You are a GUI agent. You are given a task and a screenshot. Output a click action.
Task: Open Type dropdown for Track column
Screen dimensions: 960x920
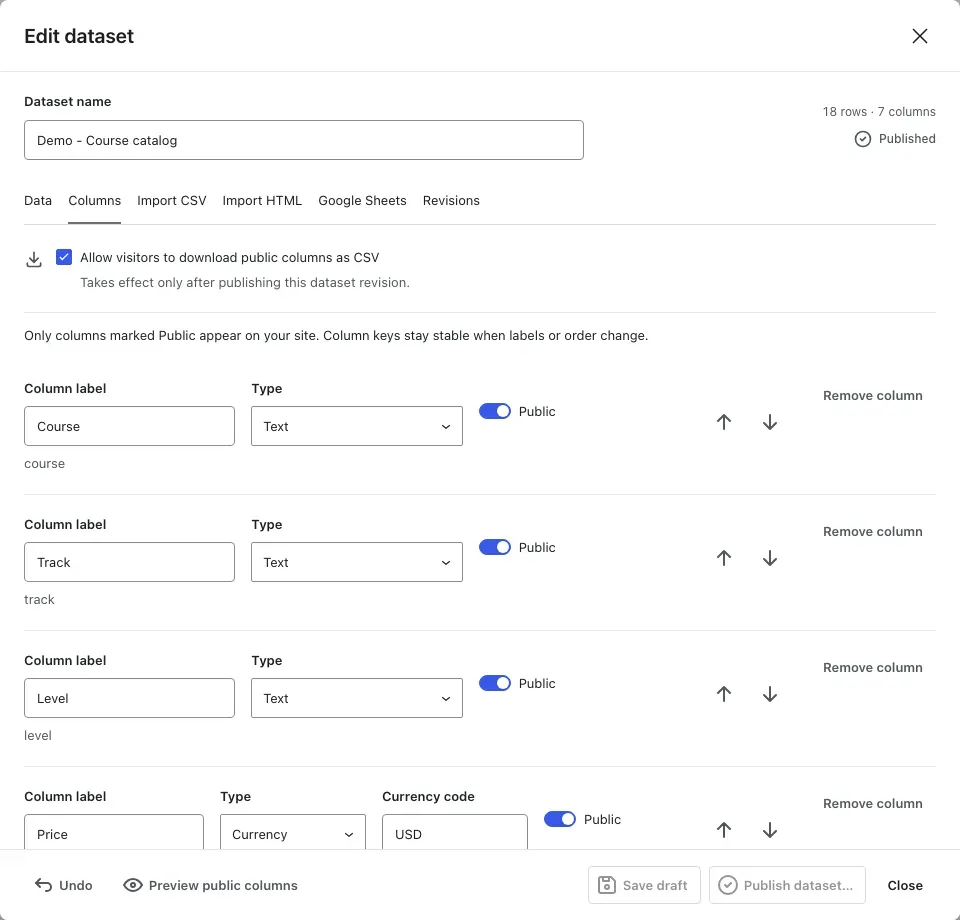tap(356, 562)
